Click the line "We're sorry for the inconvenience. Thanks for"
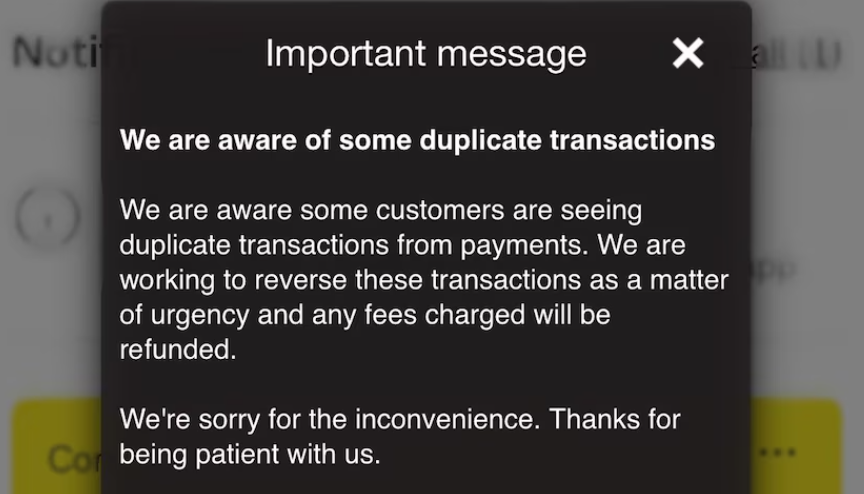864x494 pixels. click(x=400, y=420)
